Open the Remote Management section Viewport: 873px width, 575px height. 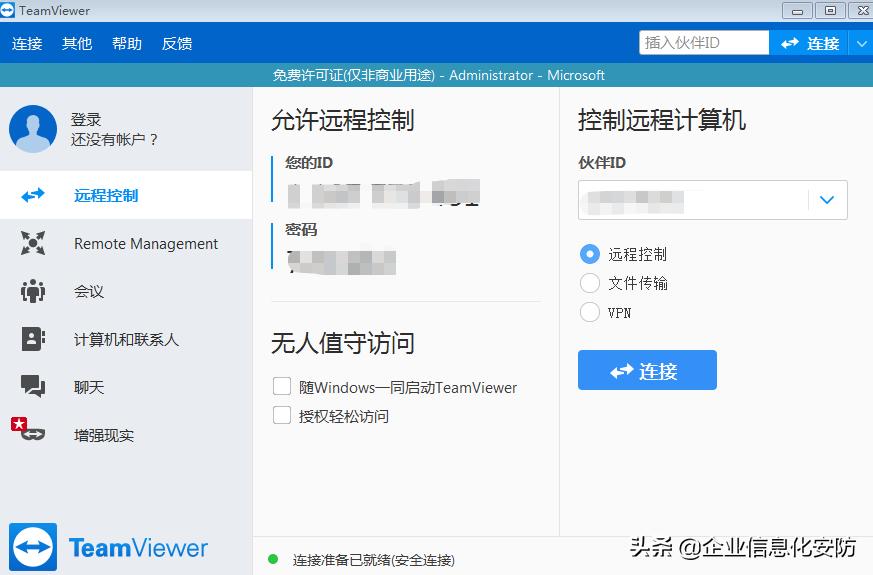tap(126, 243)
